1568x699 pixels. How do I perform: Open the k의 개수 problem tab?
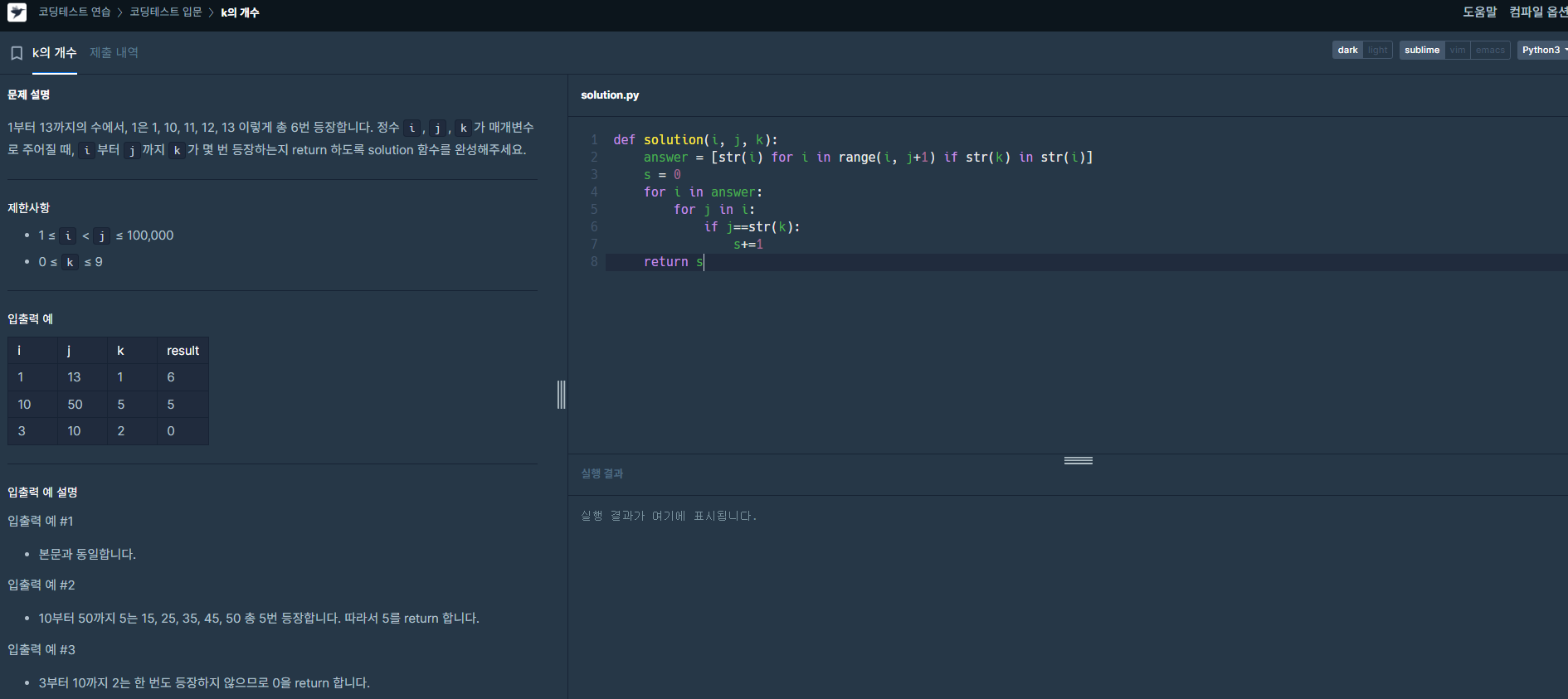click(54, 52)
